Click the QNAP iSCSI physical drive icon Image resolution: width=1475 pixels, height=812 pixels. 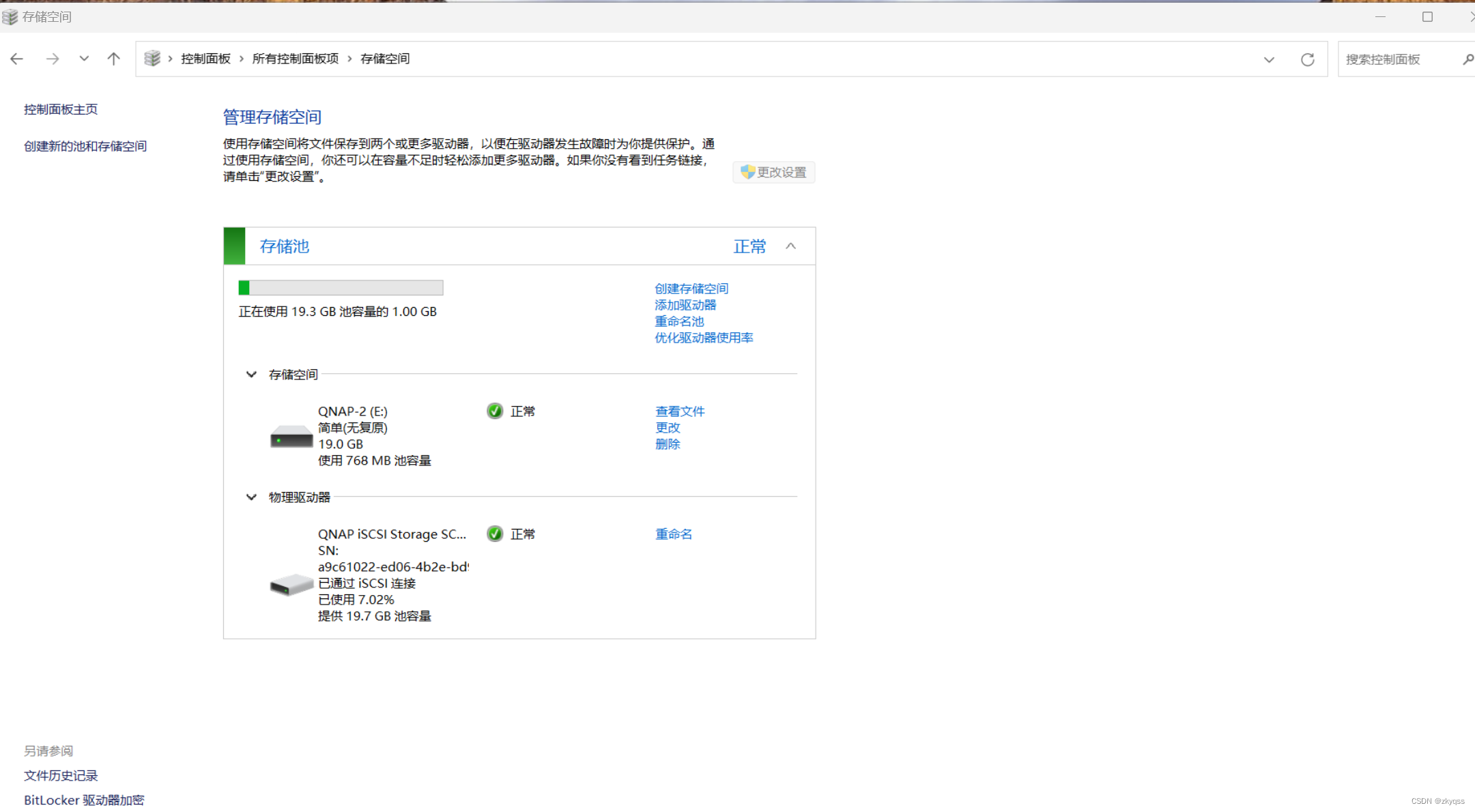click(x=291, y=584)
